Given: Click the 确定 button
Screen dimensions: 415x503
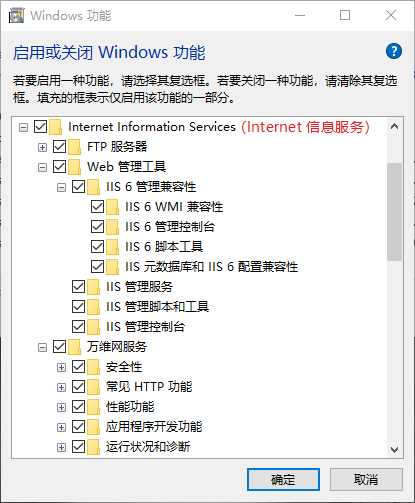Looking at the screenshot, I should tap(283, 480).
